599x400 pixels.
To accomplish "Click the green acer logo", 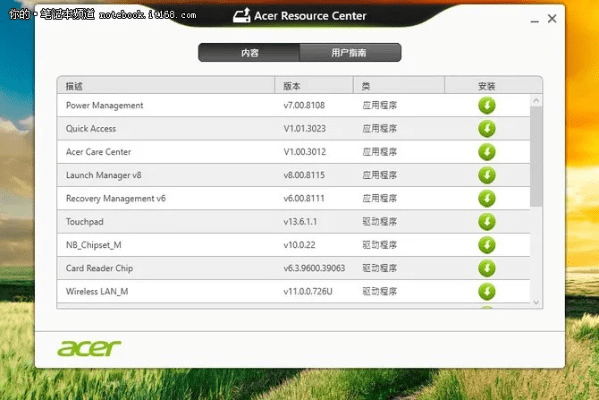I will [x=89, y=348].
